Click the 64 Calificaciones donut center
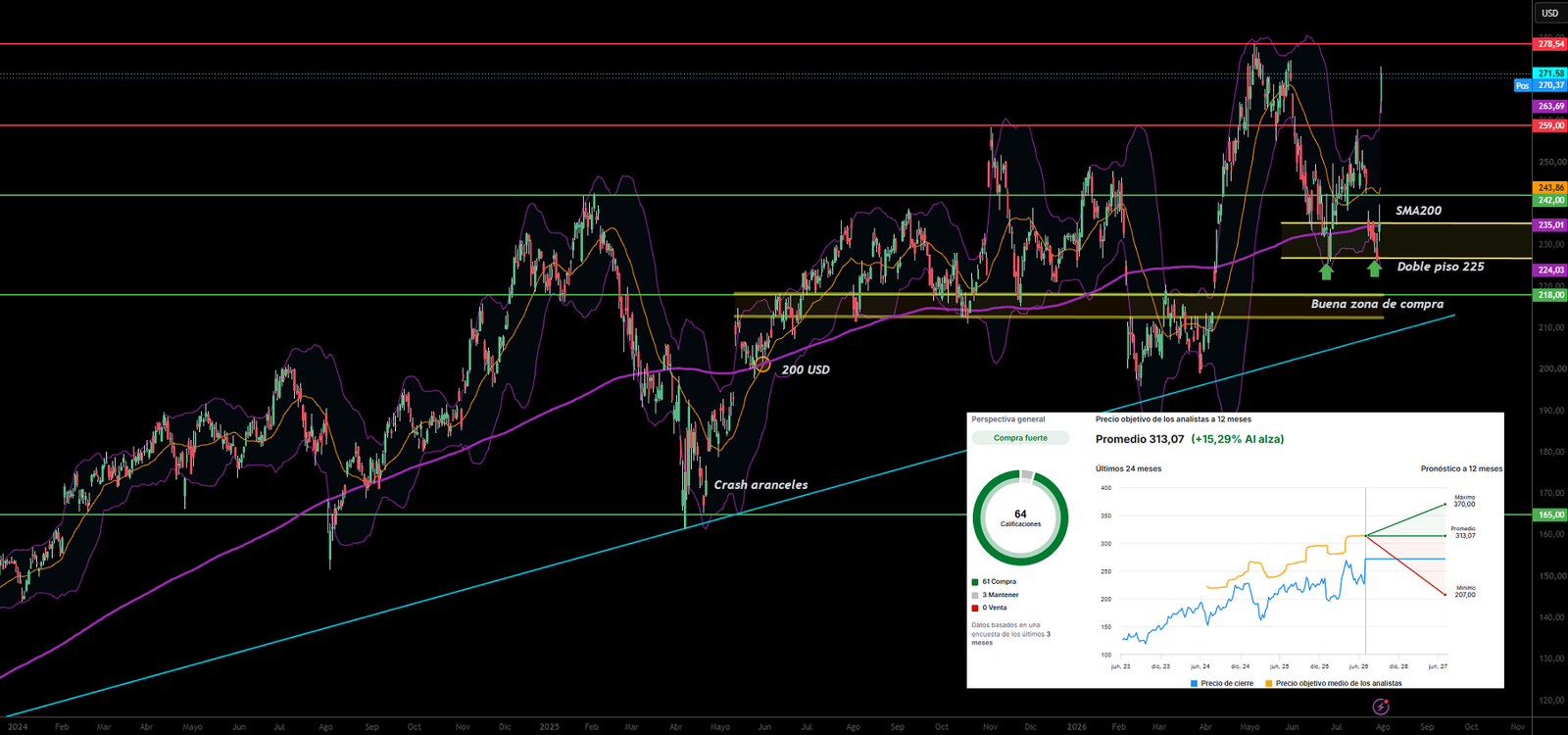1568x735 pixels. (x=1020, y=517)
